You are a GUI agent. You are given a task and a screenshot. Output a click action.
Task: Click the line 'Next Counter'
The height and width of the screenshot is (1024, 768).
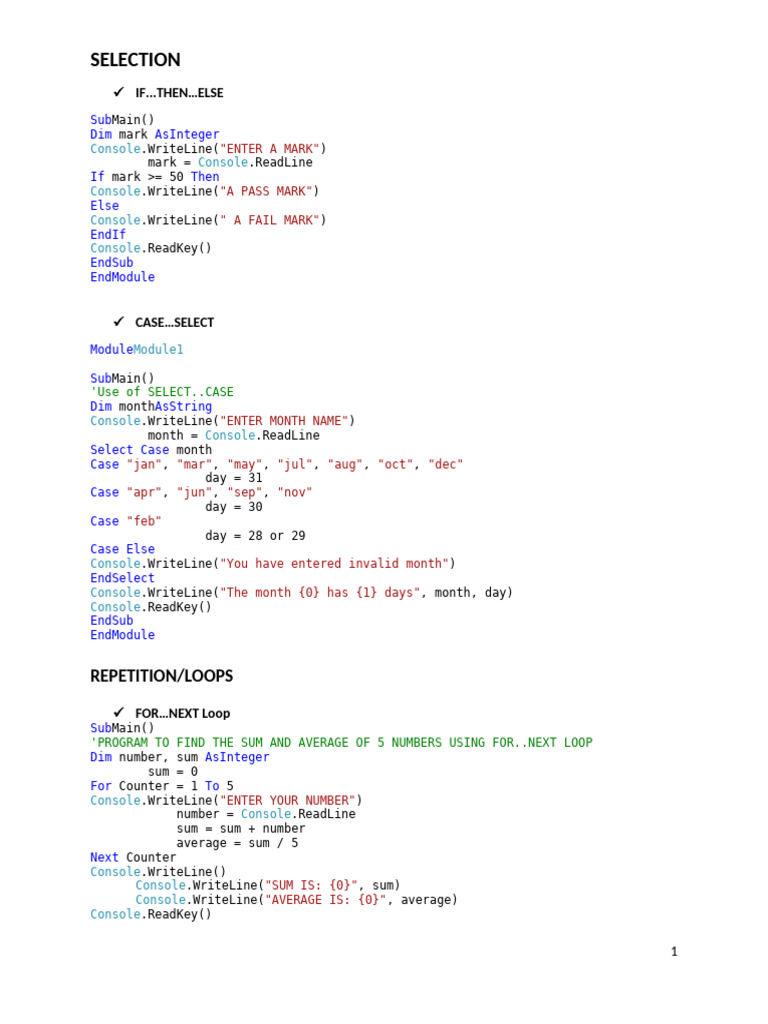point(133,857)
